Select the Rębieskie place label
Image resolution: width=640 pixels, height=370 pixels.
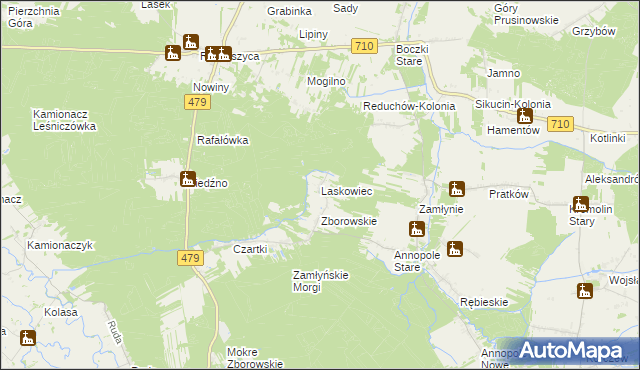[x=484, y=302]
